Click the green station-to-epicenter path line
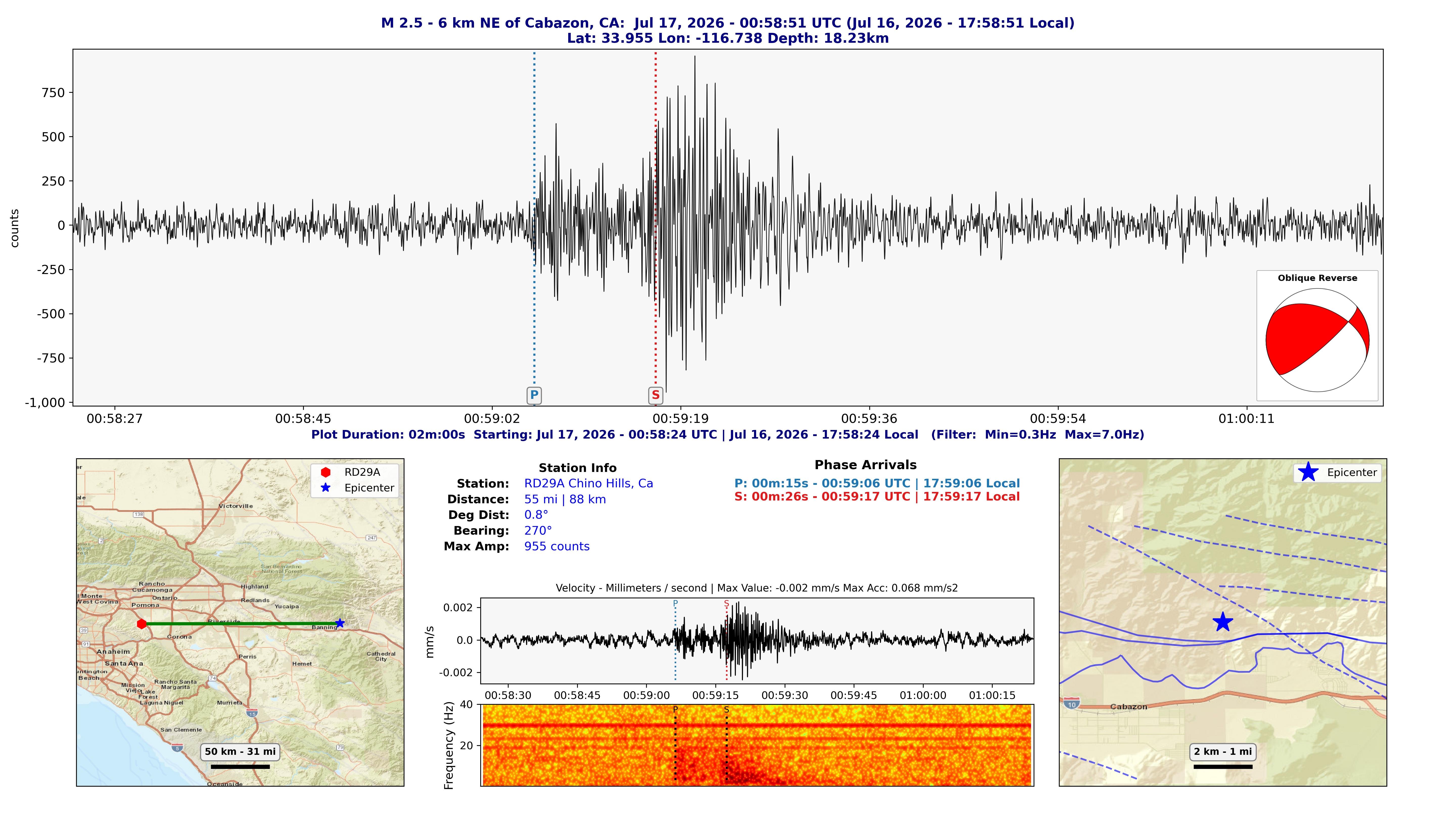The width and height of the screenshot is (1456, 819). pos(241,623)
